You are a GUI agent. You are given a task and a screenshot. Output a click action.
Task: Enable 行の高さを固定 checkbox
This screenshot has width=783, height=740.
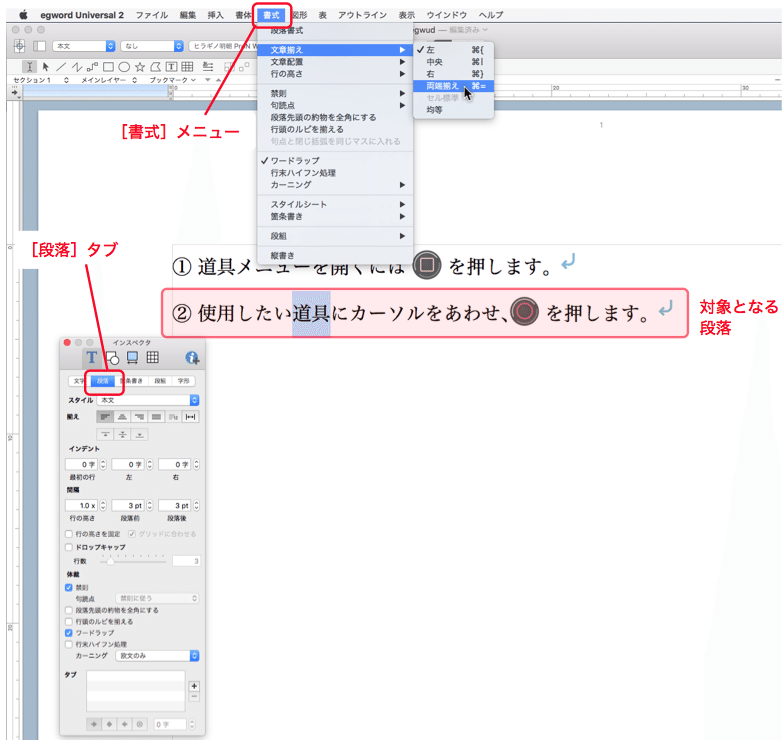point(69,534)
